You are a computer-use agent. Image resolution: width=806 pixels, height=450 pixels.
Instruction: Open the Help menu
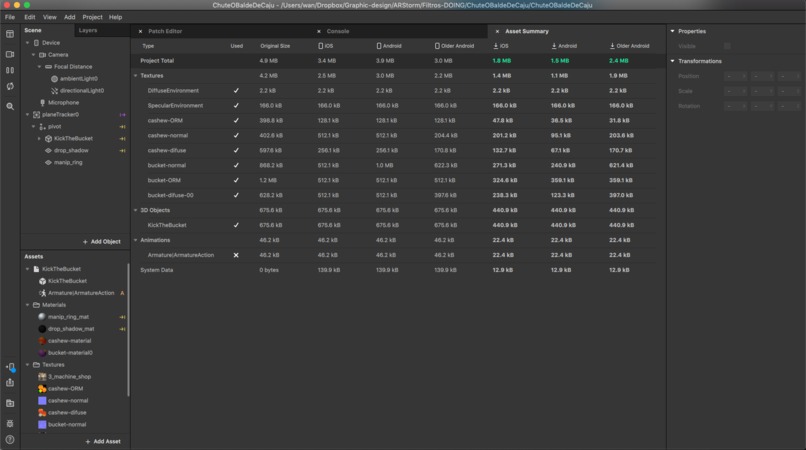116,17
